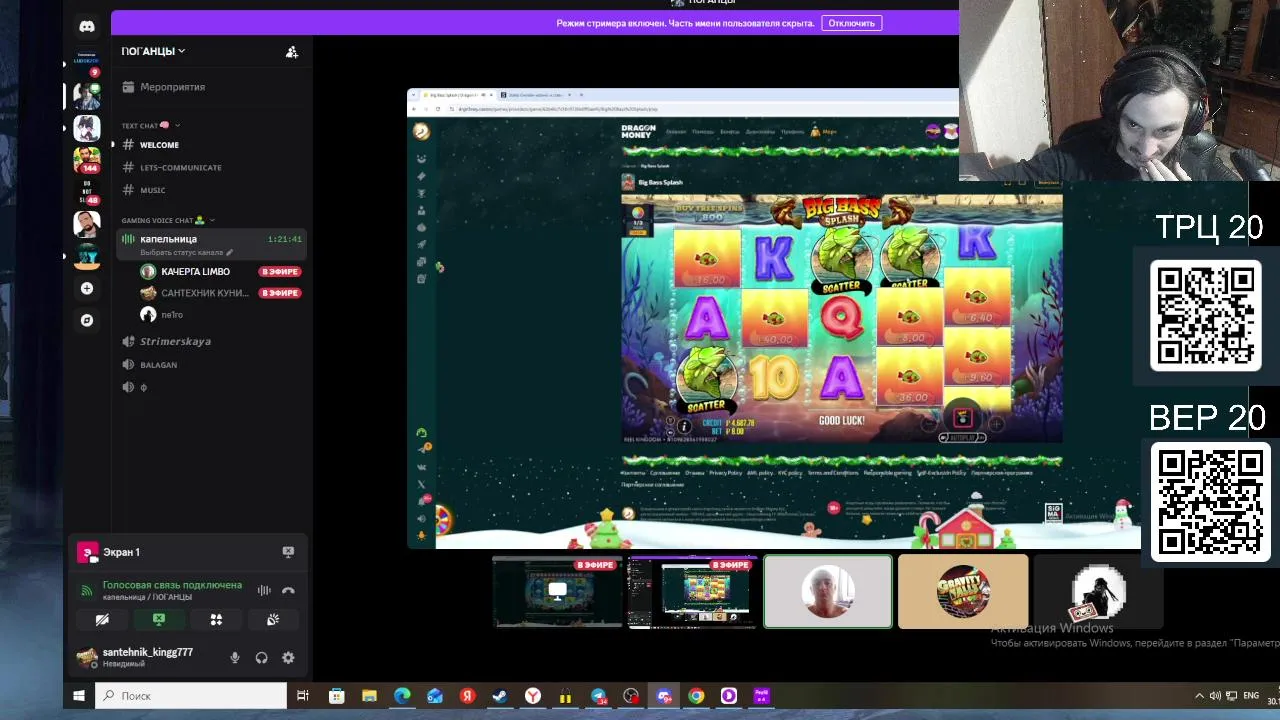Open santehnik_kingg777 user profile panel
The height and width of the screenshot is (720, 1280).
[145, 657]
